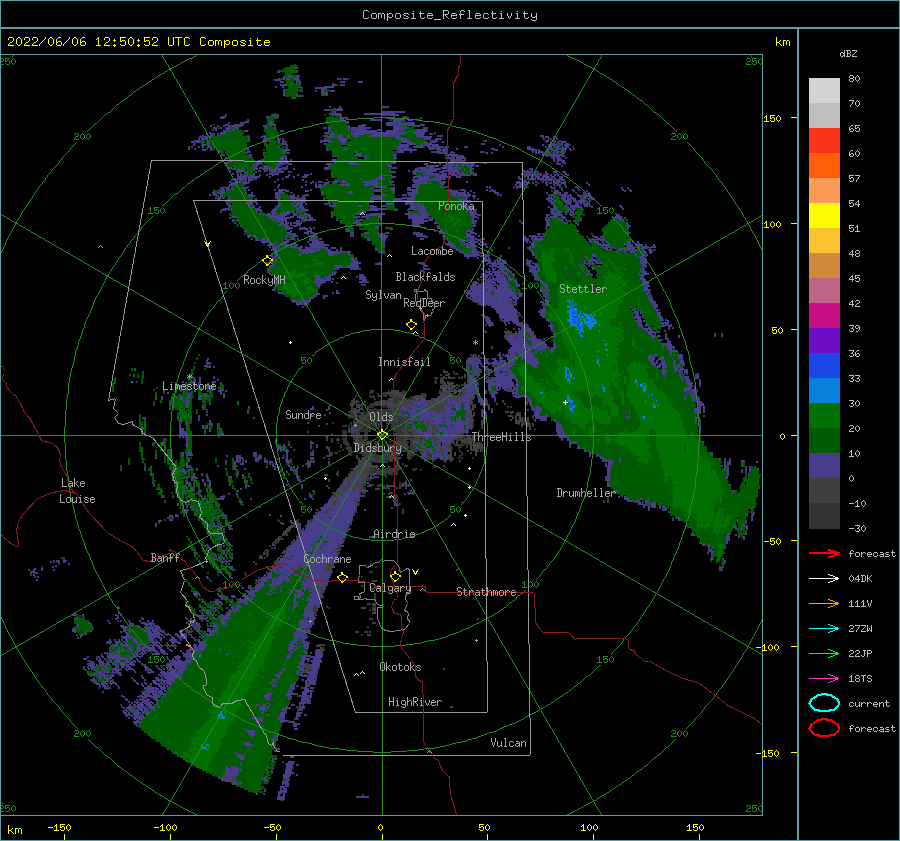The width and height of the screenshot is (900, 841).
Task: Click white plus marker in Stettler storm
Action: click(565, 402)
